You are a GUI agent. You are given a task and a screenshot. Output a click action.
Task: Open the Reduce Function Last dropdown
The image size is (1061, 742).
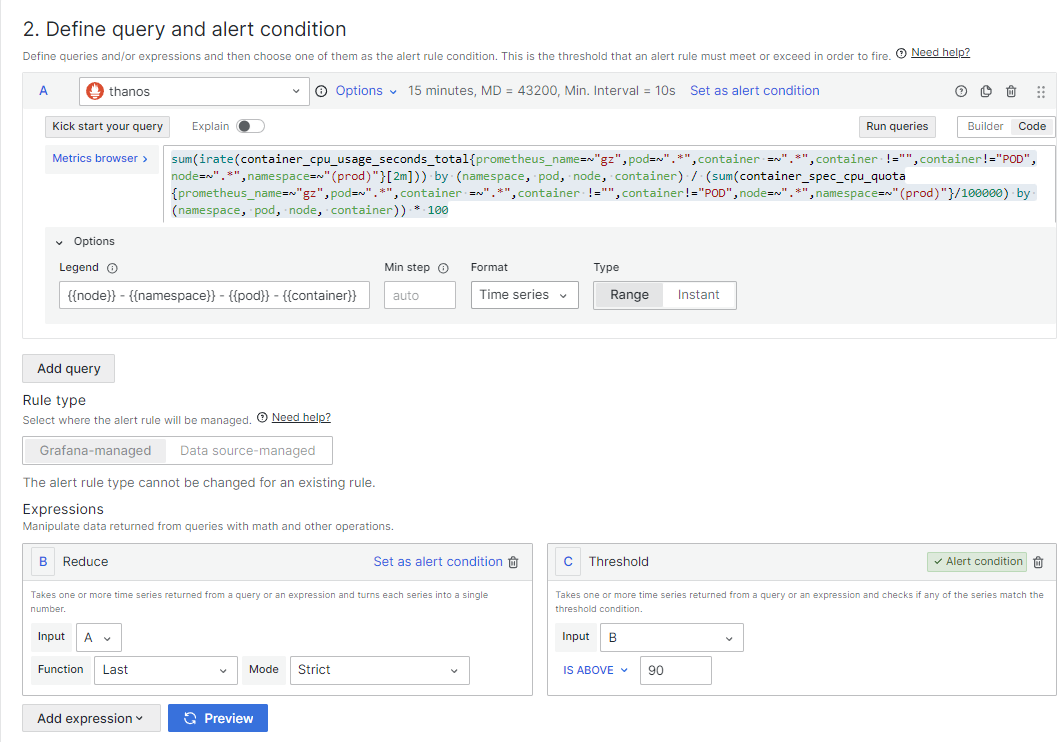click(166, 670)
